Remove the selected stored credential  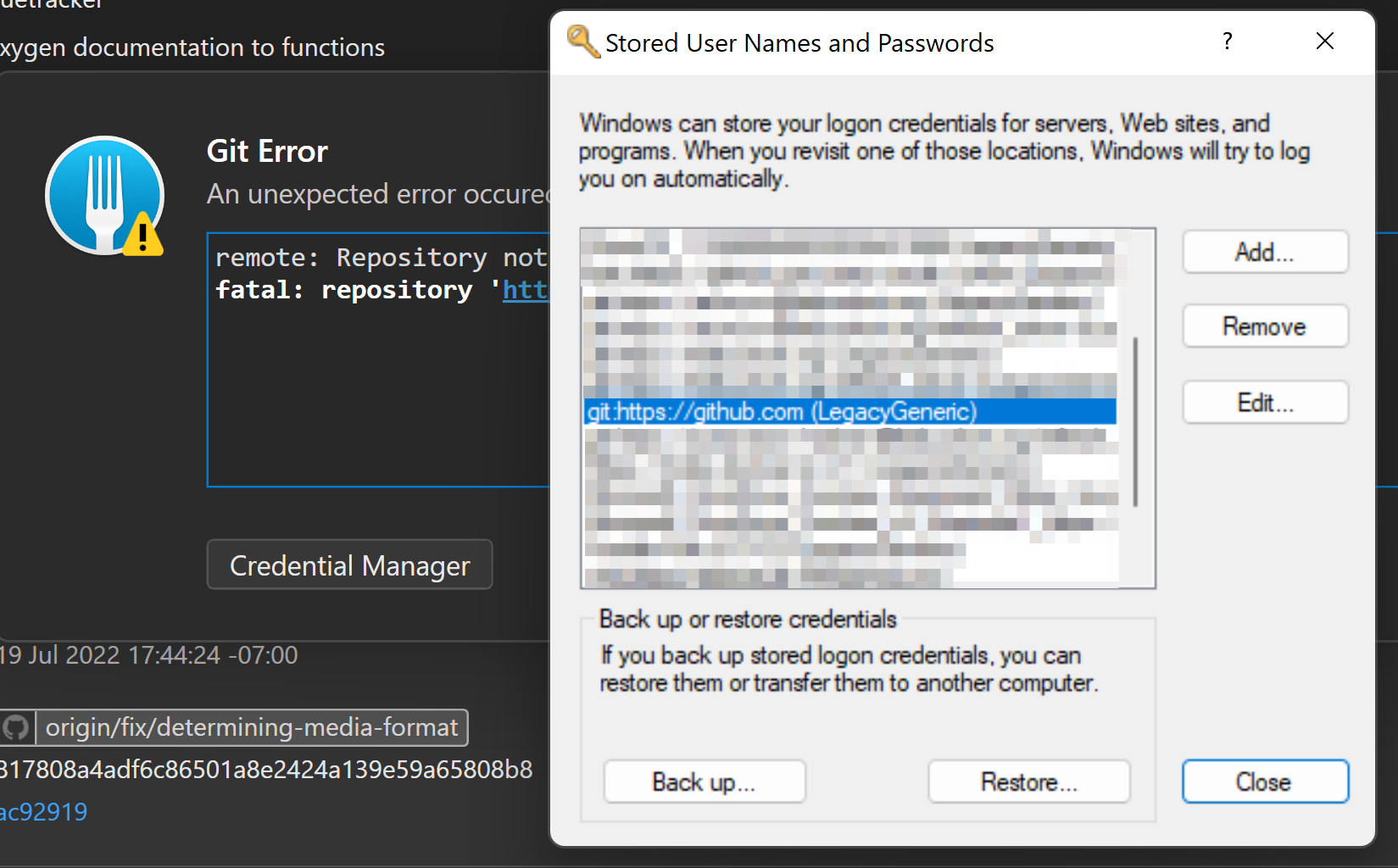(x=1264, y=325)
